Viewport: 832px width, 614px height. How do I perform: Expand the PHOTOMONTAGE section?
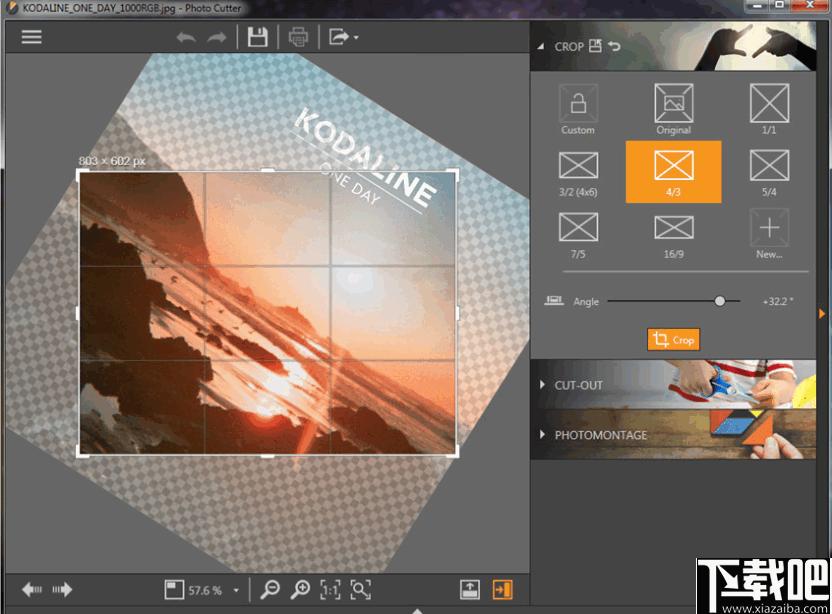673,435
